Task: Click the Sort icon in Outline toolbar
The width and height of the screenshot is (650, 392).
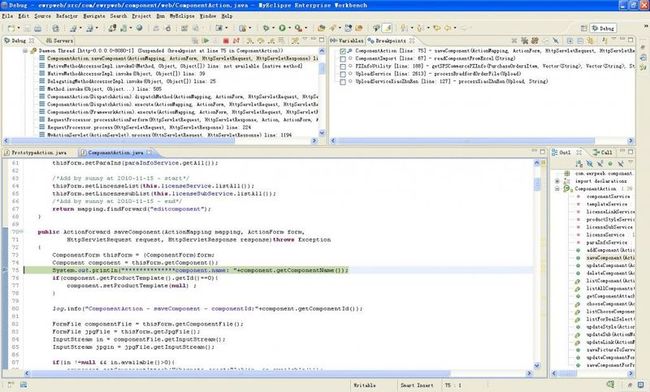Action: [579, 164]
